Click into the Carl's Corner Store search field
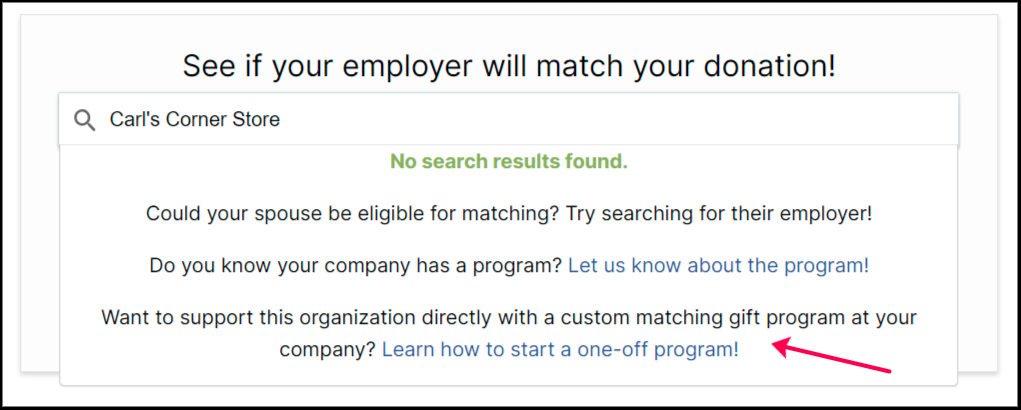 pos(508,119)
